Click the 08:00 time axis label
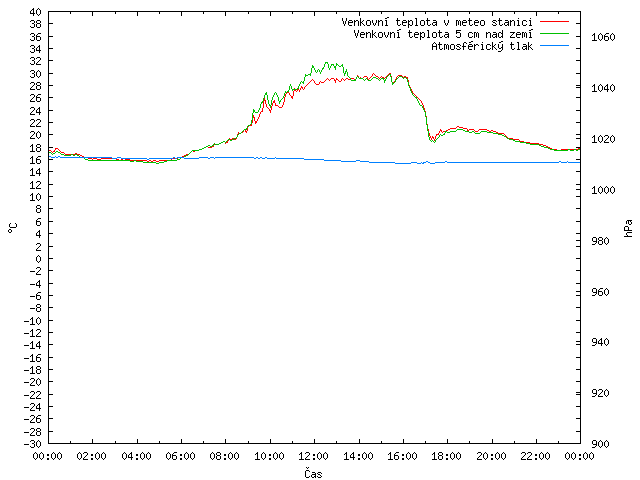 [x=225, y=456]
